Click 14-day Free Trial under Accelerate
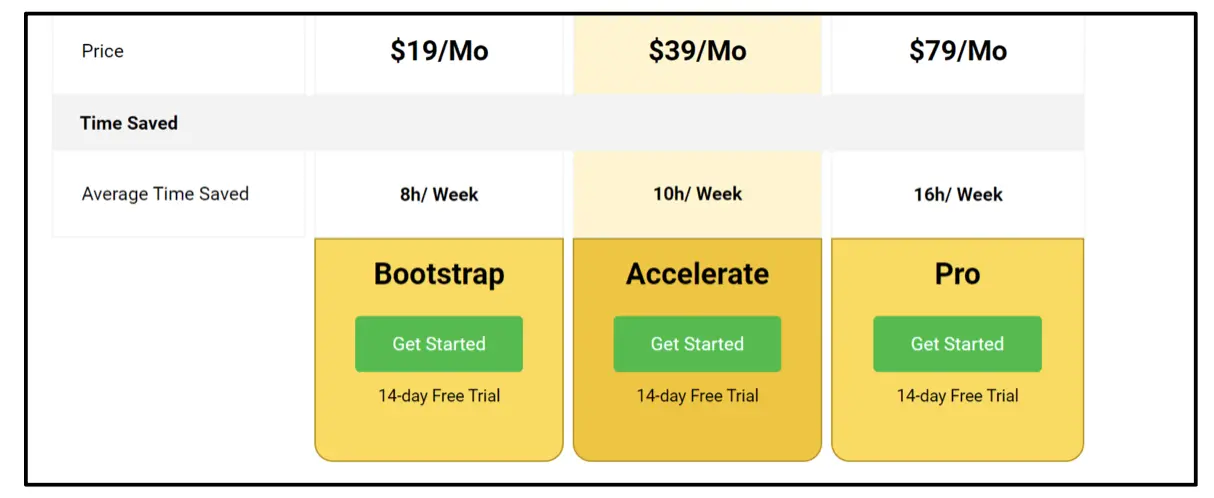This screenshot has width=1214, height=498. (697, 396)
